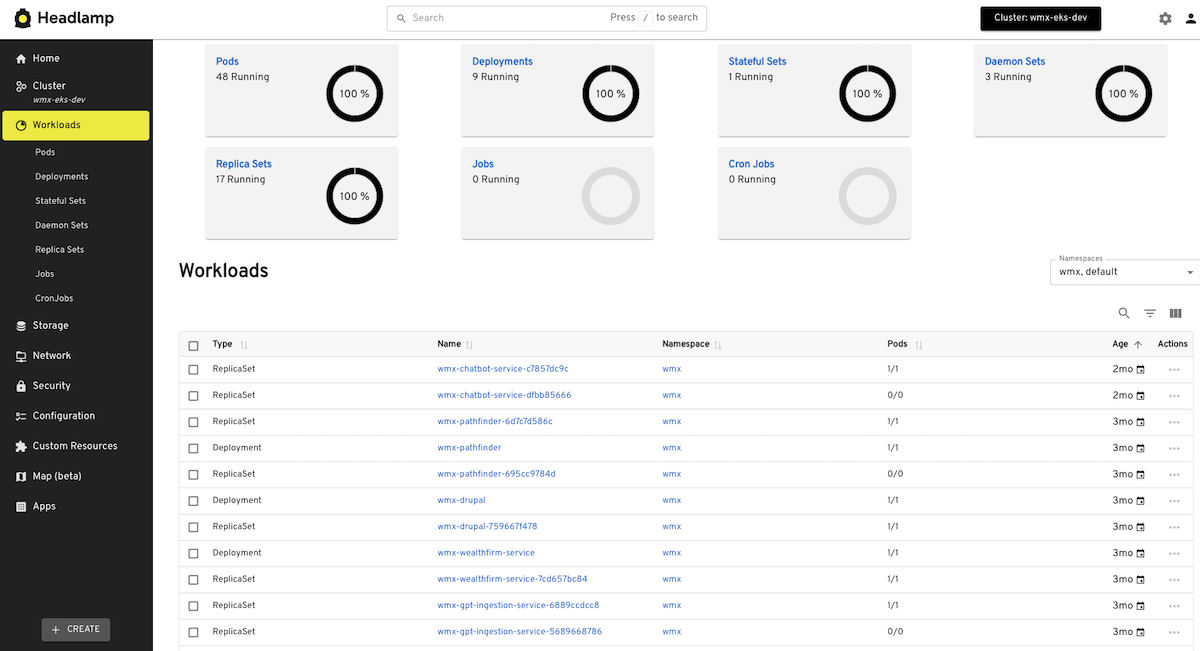This screenshot has height=651, width=1200.
Task: Check the wmx-drupal deployment row checkbox
Action: click(x=193, y=501)
